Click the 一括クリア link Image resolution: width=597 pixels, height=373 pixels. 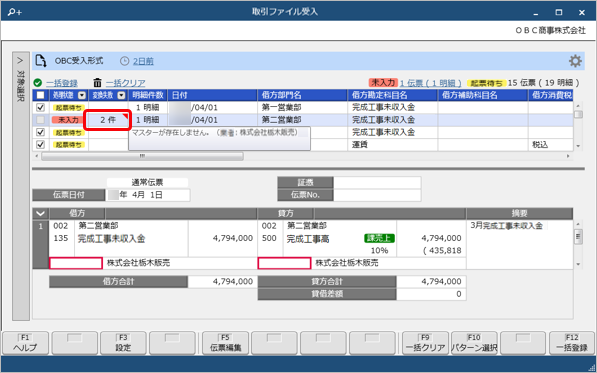(125, 83)
